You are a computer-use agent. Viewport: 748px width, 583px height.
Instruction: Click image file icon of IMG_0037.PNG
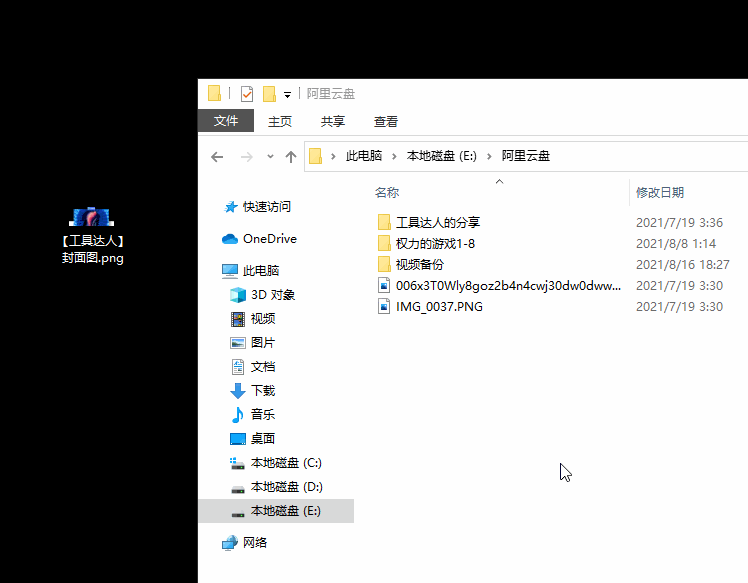pos(384,306)
